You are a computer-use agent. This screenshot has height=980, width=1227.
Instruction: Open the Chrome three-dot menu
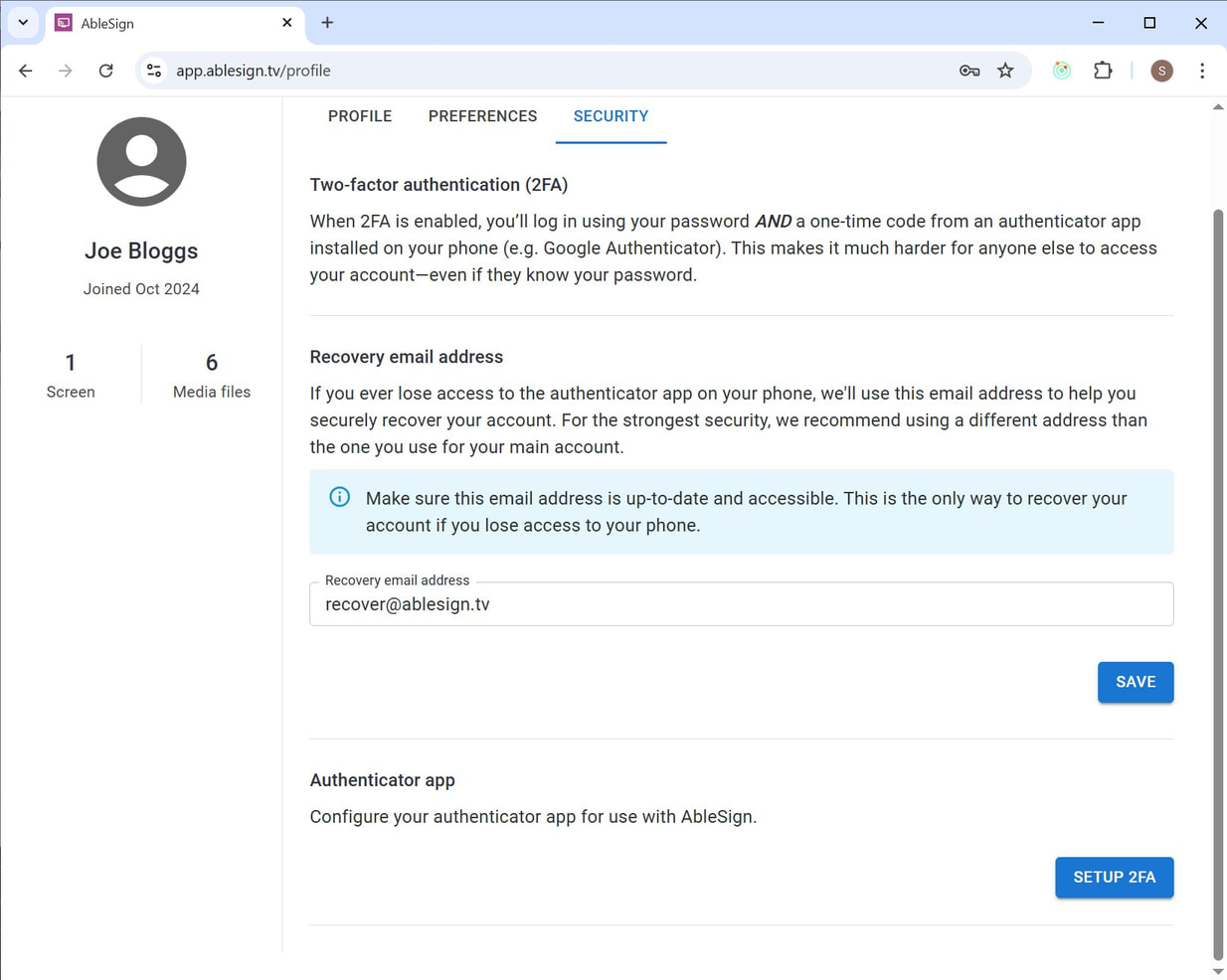coord(1202,71)
